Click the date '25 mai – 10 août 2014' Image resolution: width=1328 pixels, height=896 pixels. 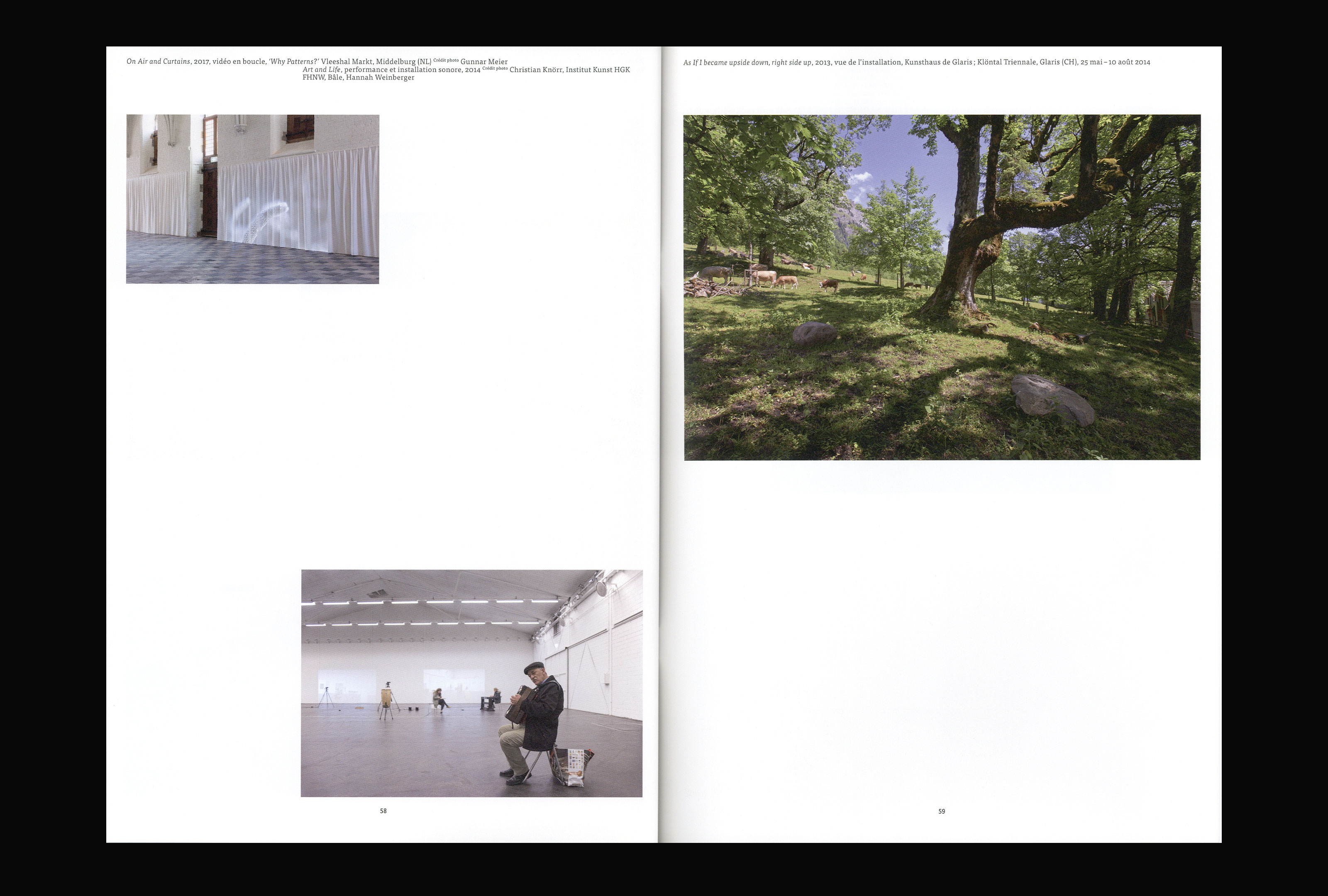pyautogui.click(x=1116, y=62)
